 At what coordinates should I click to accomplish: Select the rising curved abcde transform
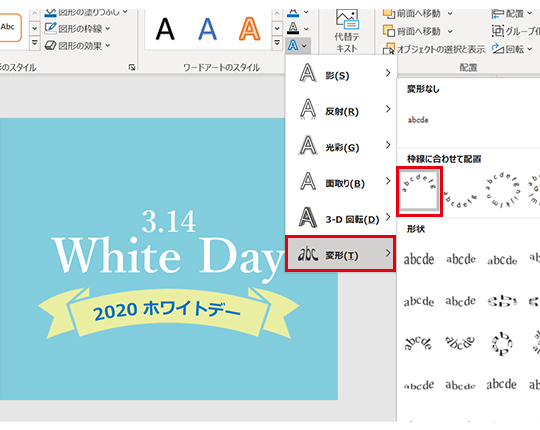coord(419,385)
